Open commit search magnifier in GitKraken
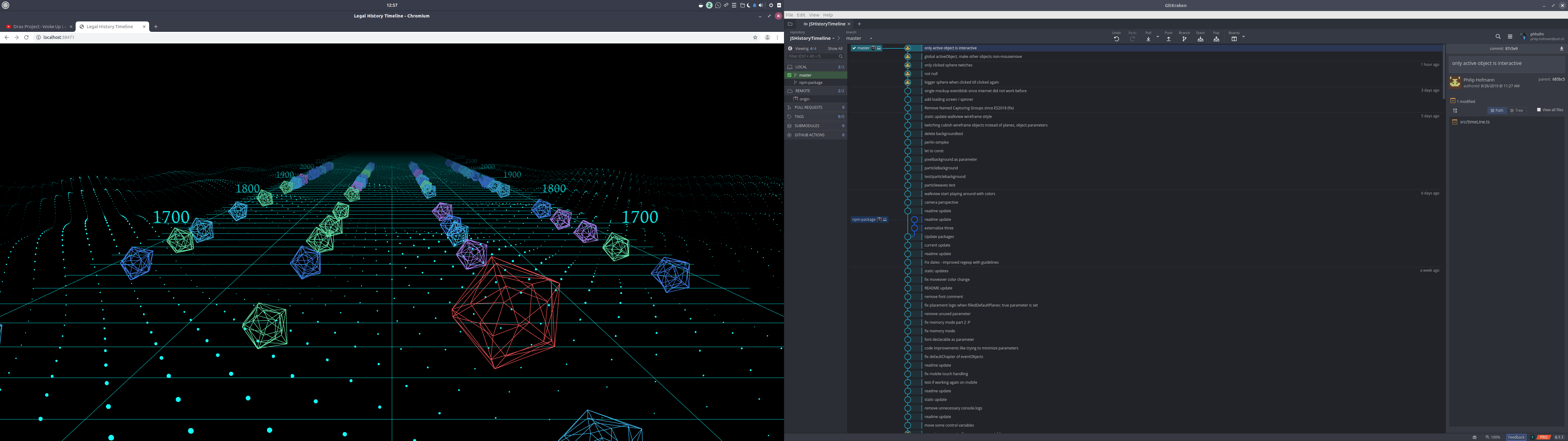 (1498, 36)
